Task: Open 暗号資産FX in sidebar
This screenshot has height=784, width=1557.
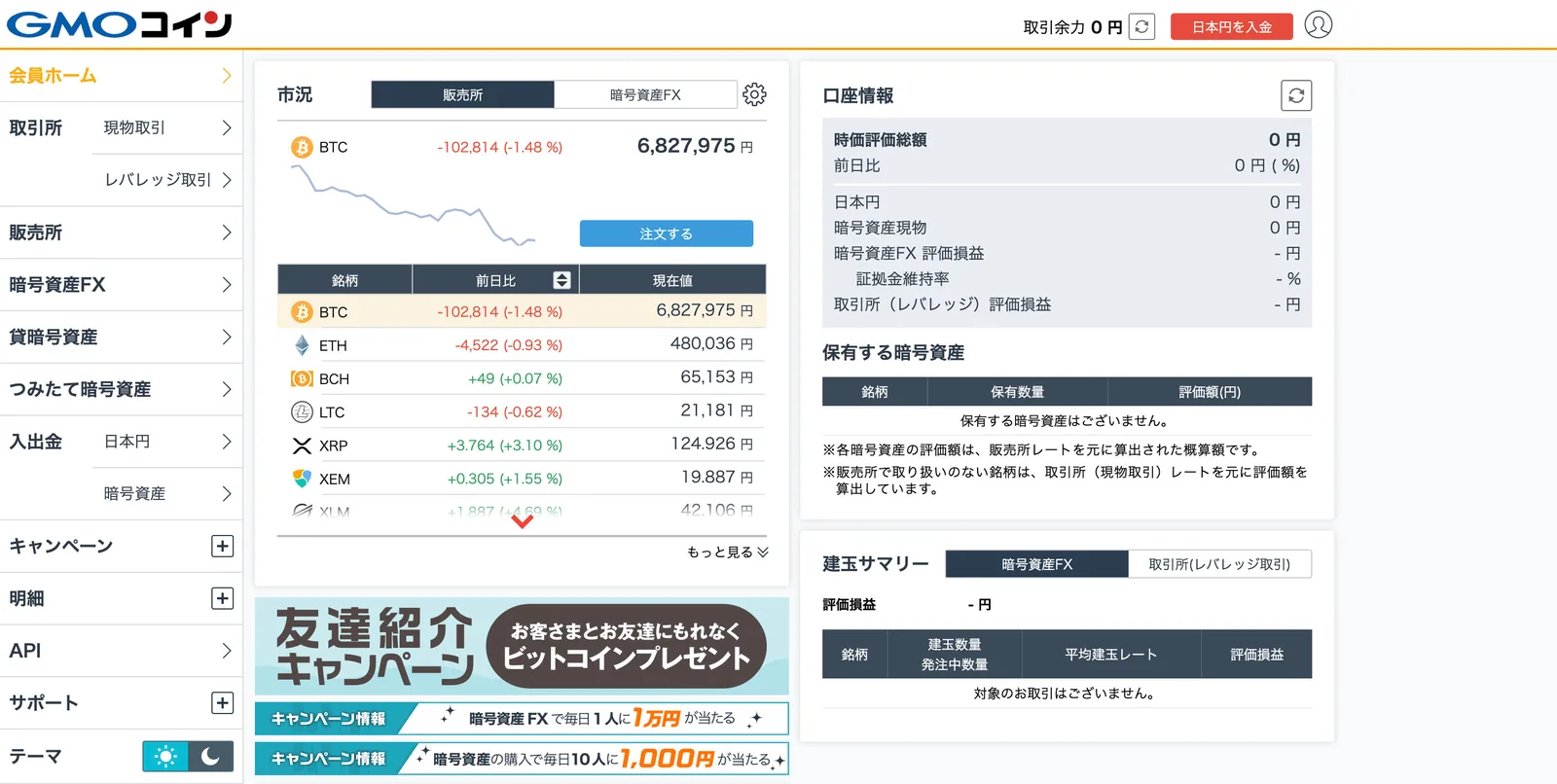Action: point(121,285)
